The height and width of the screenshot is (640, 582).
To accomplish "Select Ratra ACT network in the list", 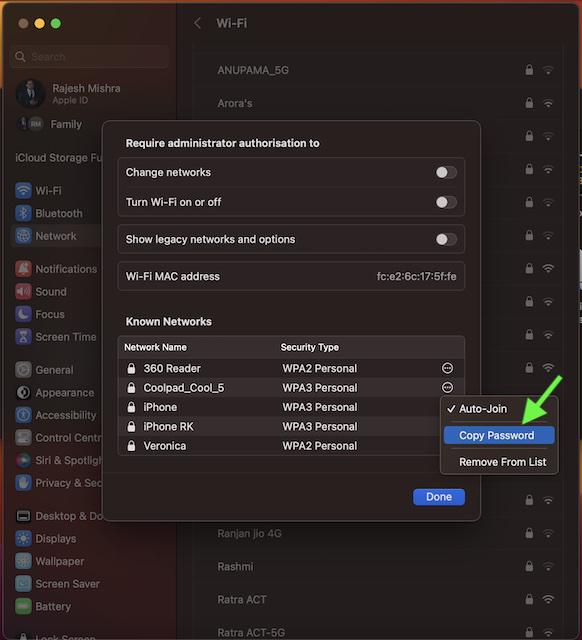I will coord(242,600).
